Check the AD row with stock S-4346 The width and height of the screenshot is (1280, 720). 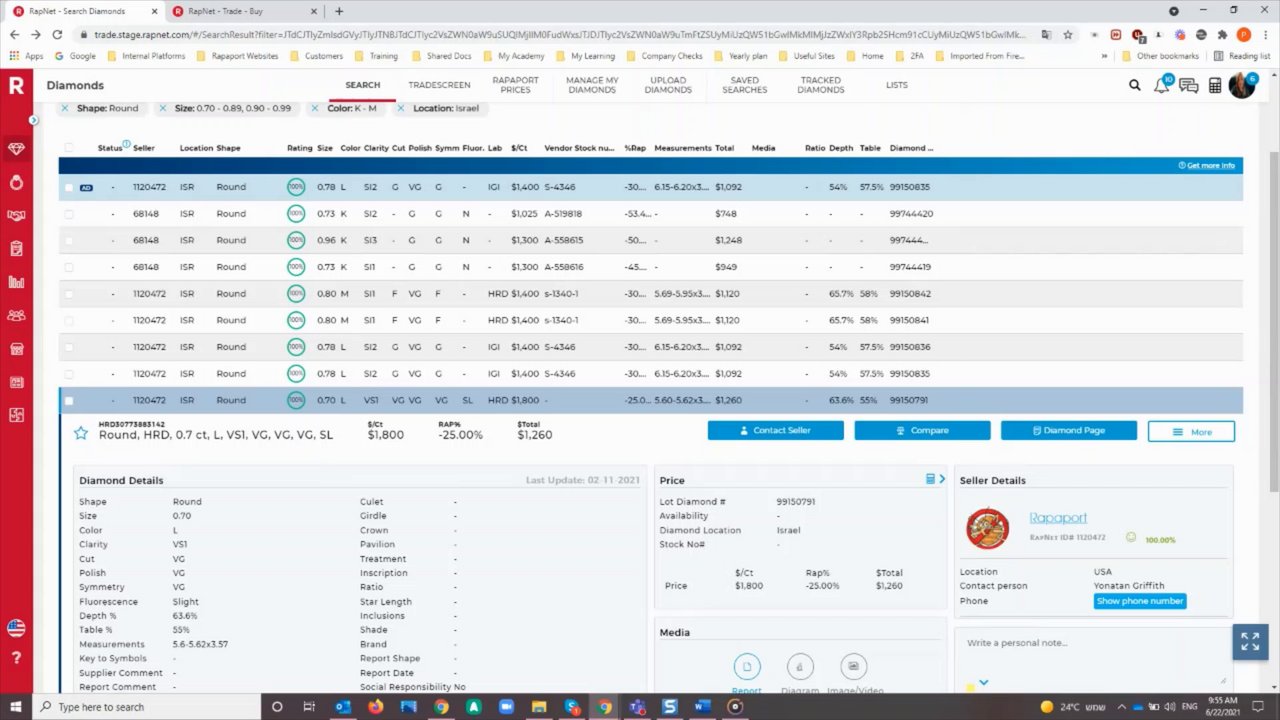(69, 187)
